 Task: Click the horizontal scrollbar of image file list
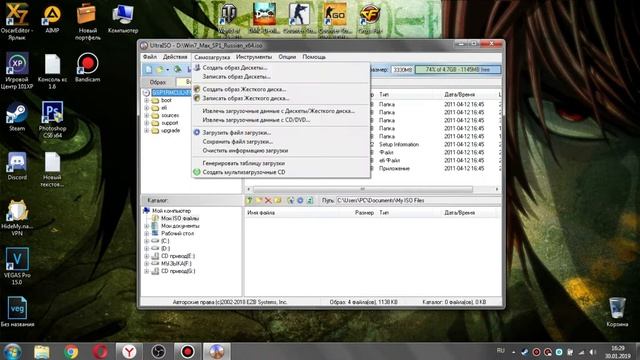(x=362, y=189)
